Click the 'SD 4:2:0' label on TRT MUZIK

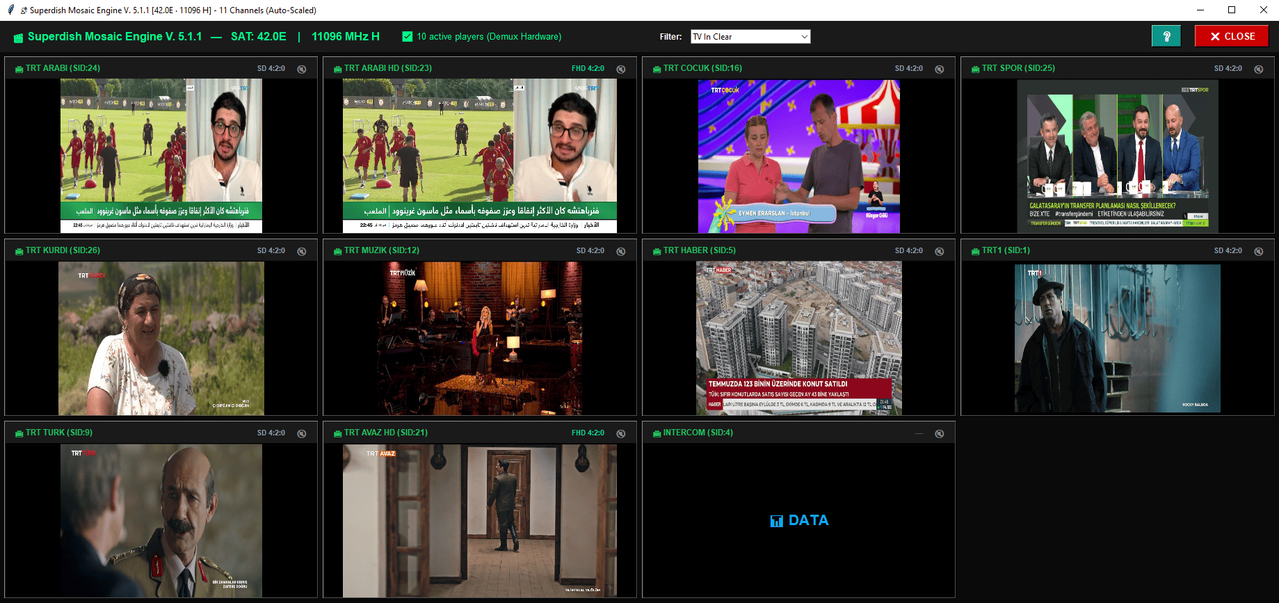(590, 251)
